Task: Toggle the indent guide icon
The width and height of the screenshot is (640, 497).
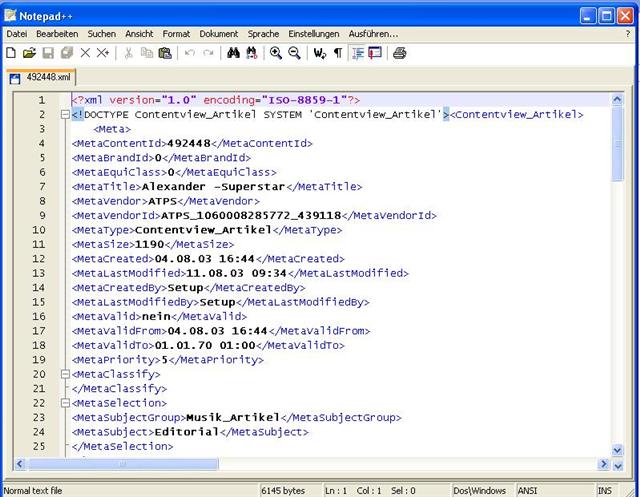Action: click(358, 53)
